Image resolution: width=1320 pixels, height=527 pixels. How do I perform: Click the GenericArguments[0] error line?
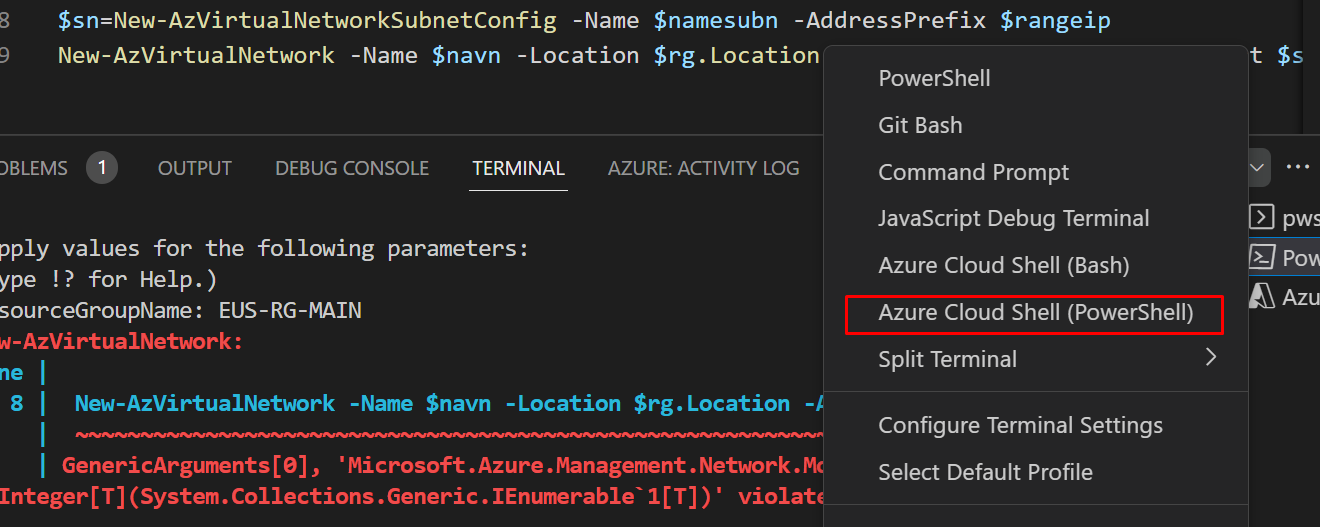[443, 466]
